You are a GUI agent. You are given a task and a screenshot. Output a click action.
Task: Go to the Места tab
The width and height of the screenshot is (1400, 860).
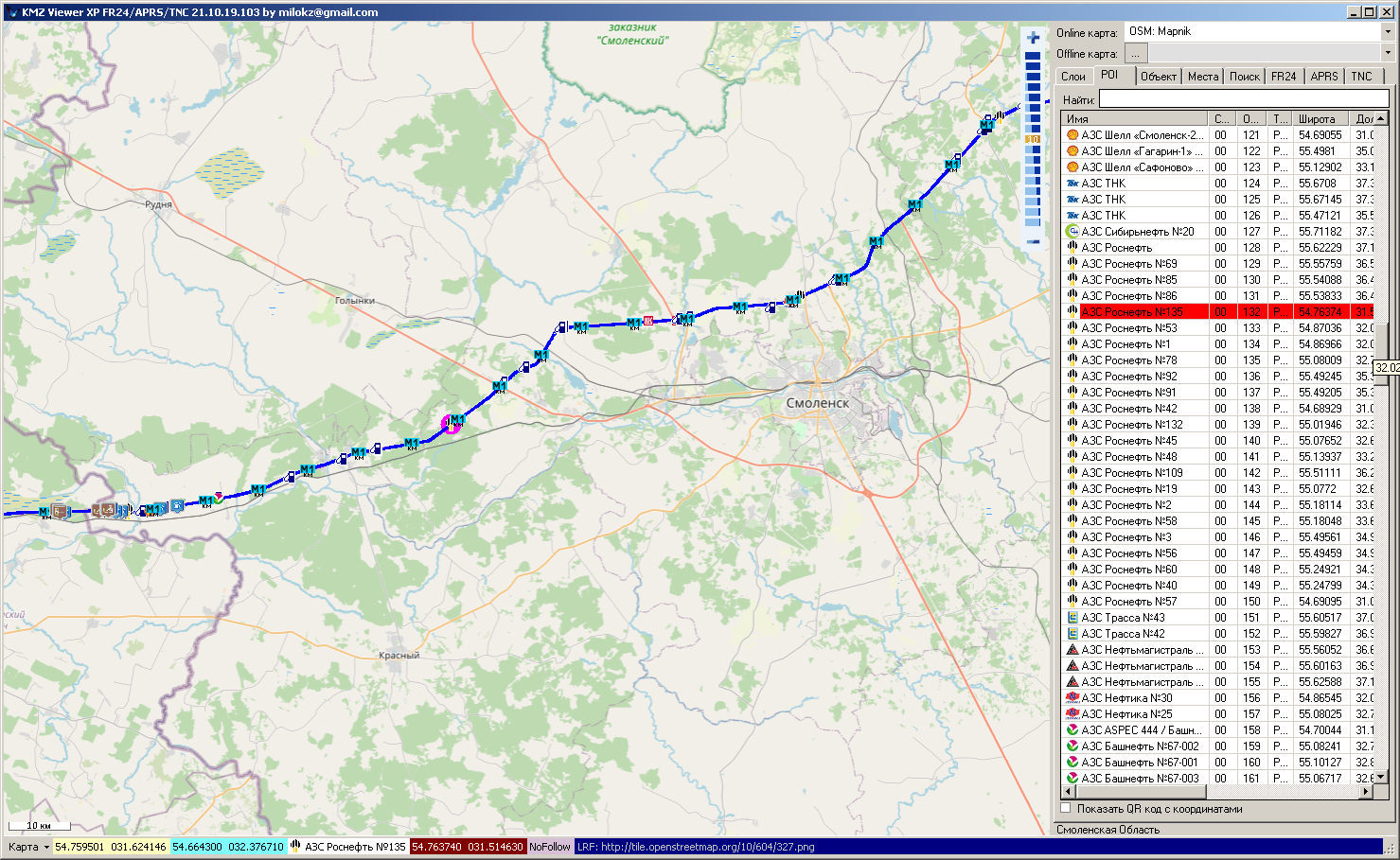(1203, 77)
